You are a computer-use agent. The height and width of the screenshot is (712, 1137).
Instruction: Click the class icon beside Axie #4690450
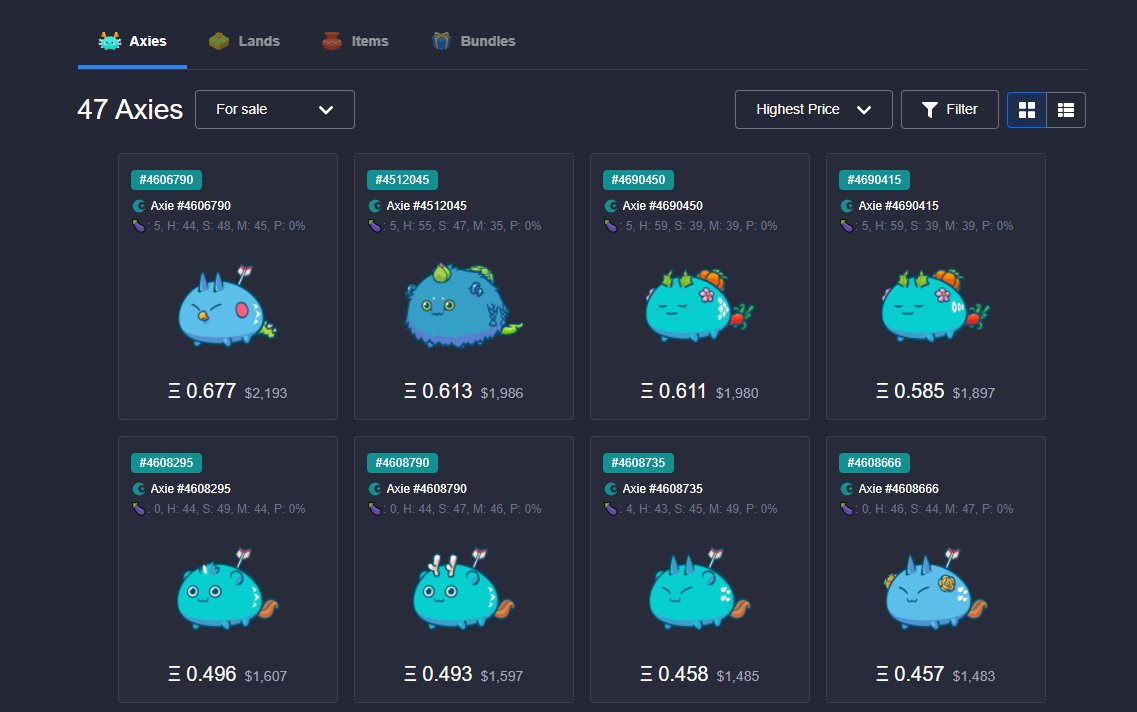tap(611, 206)
